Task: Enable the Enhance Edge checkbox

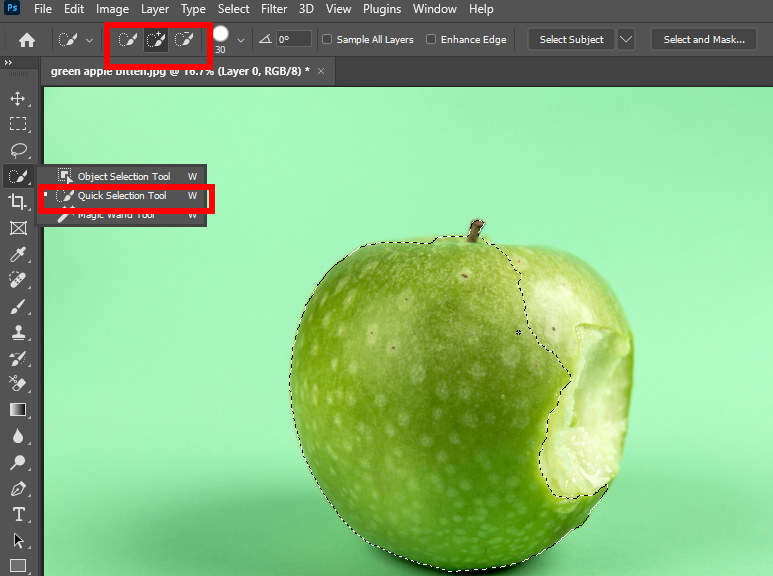Action: [x=431, y=39]
